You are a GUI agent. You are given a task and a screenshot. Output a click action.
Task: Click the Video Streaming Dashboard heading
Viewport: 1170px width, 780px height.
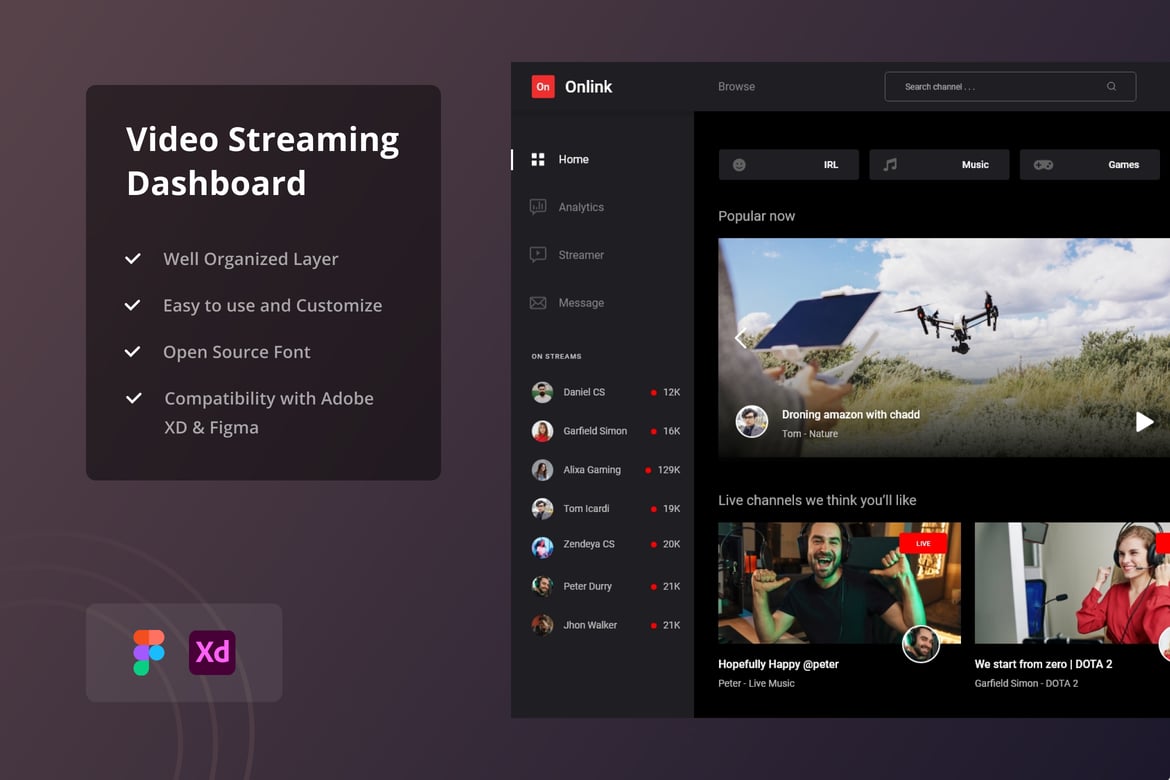click(x=263, y=160)
